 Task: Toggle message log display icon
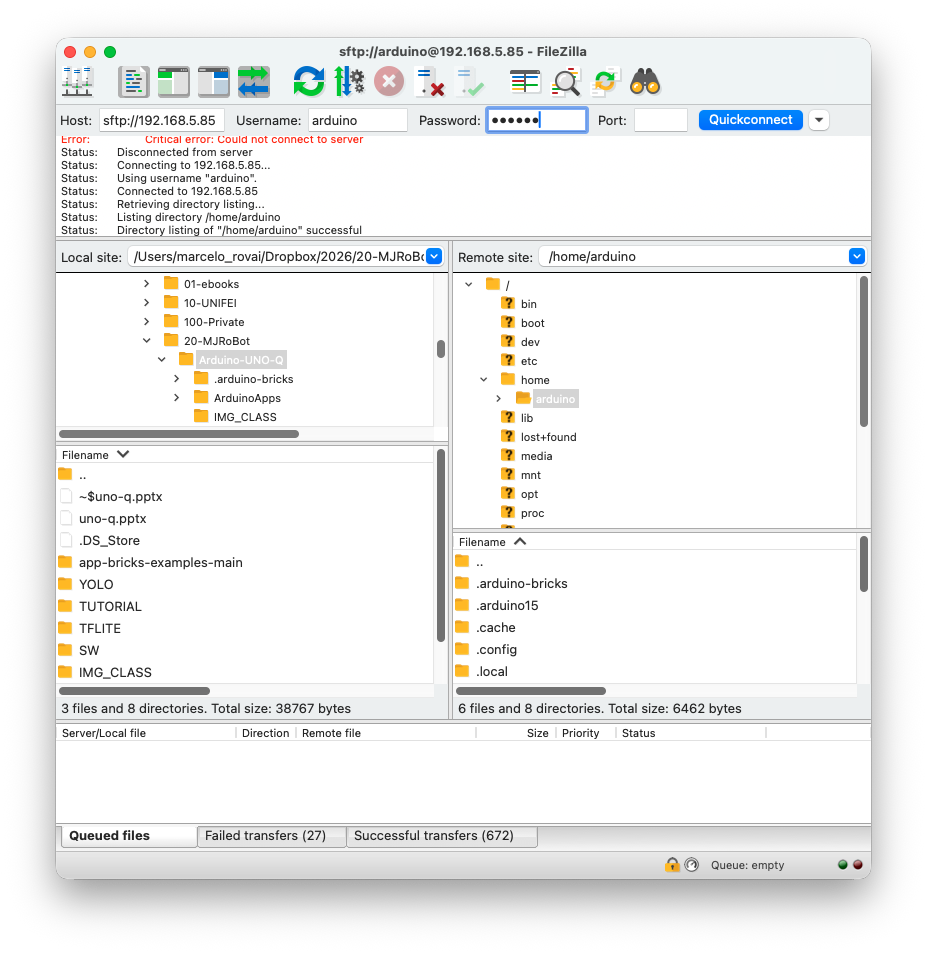(133, 81)
